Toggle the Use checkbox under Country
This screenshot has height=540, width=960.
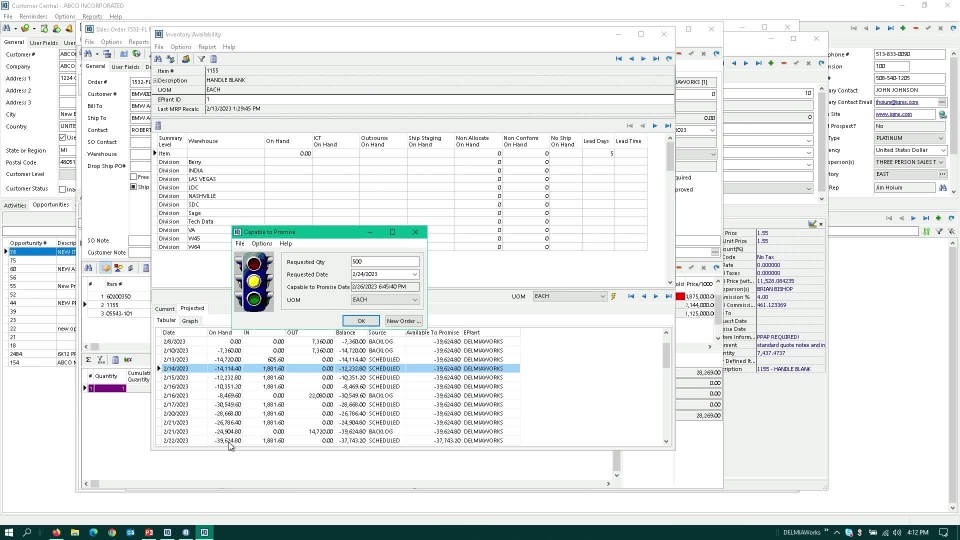[62, 138]
